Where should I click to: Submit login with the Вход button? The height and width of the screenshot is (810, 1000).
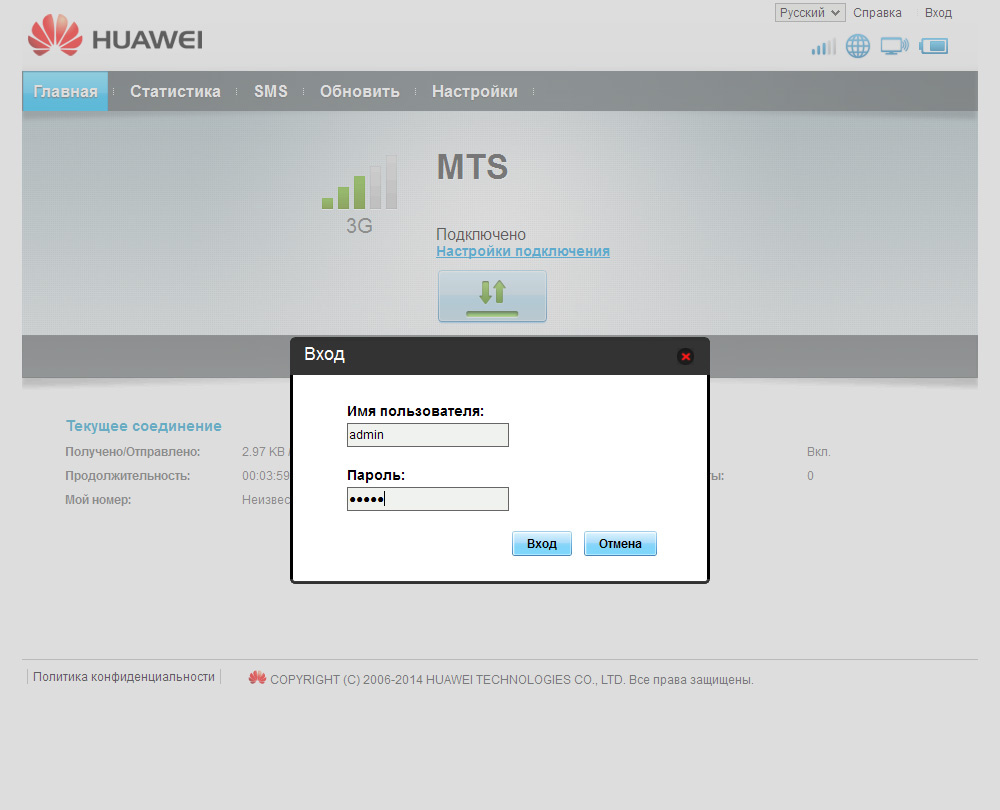coord(542,543)
